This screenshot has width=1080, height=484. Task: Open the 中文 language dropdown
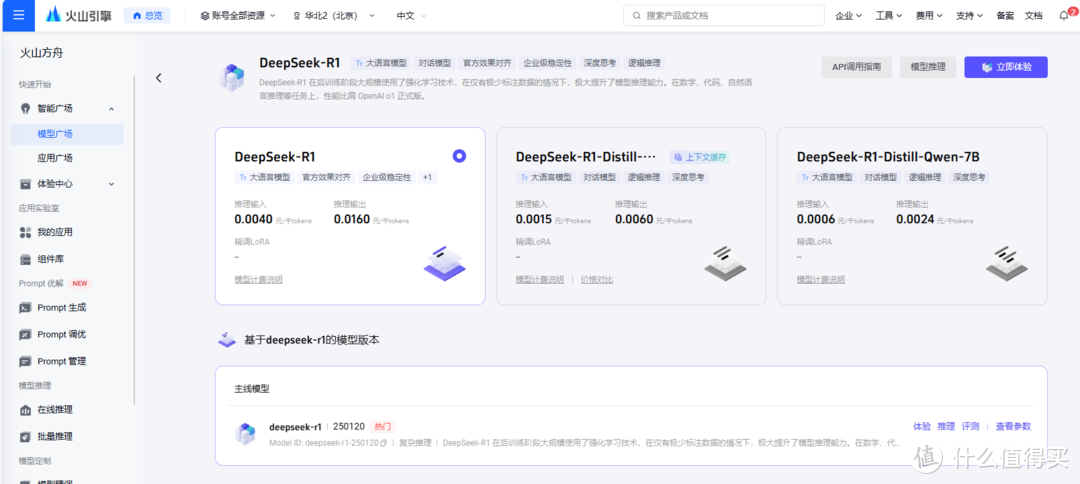411,15
